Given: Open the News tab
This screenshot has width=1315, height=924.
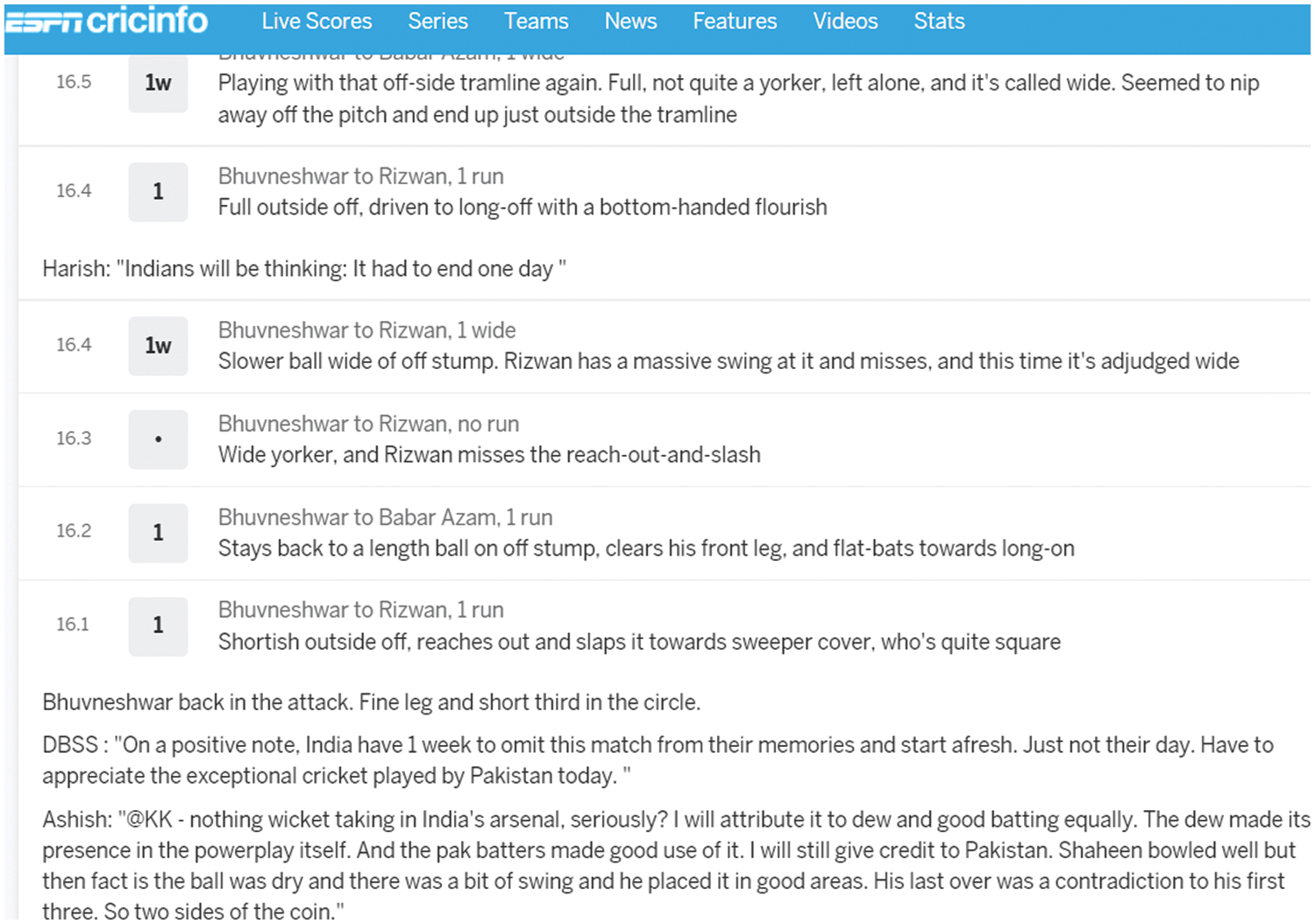Looking at the screenshot, I should point(630,21).
